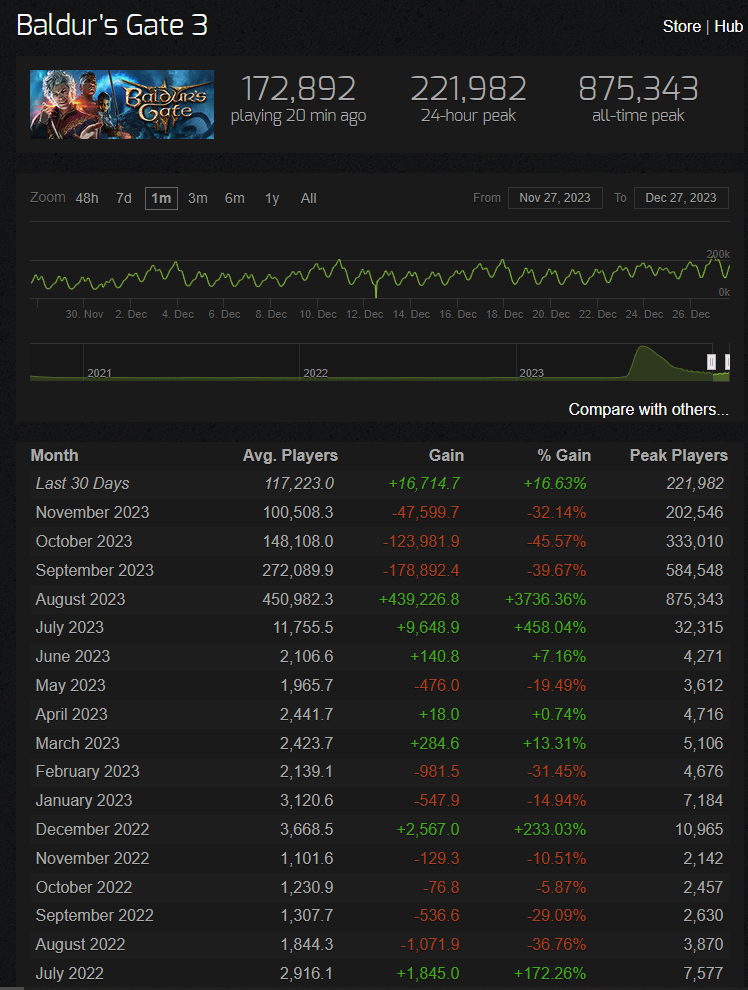Select the June 2023 row label

(73, 657)
